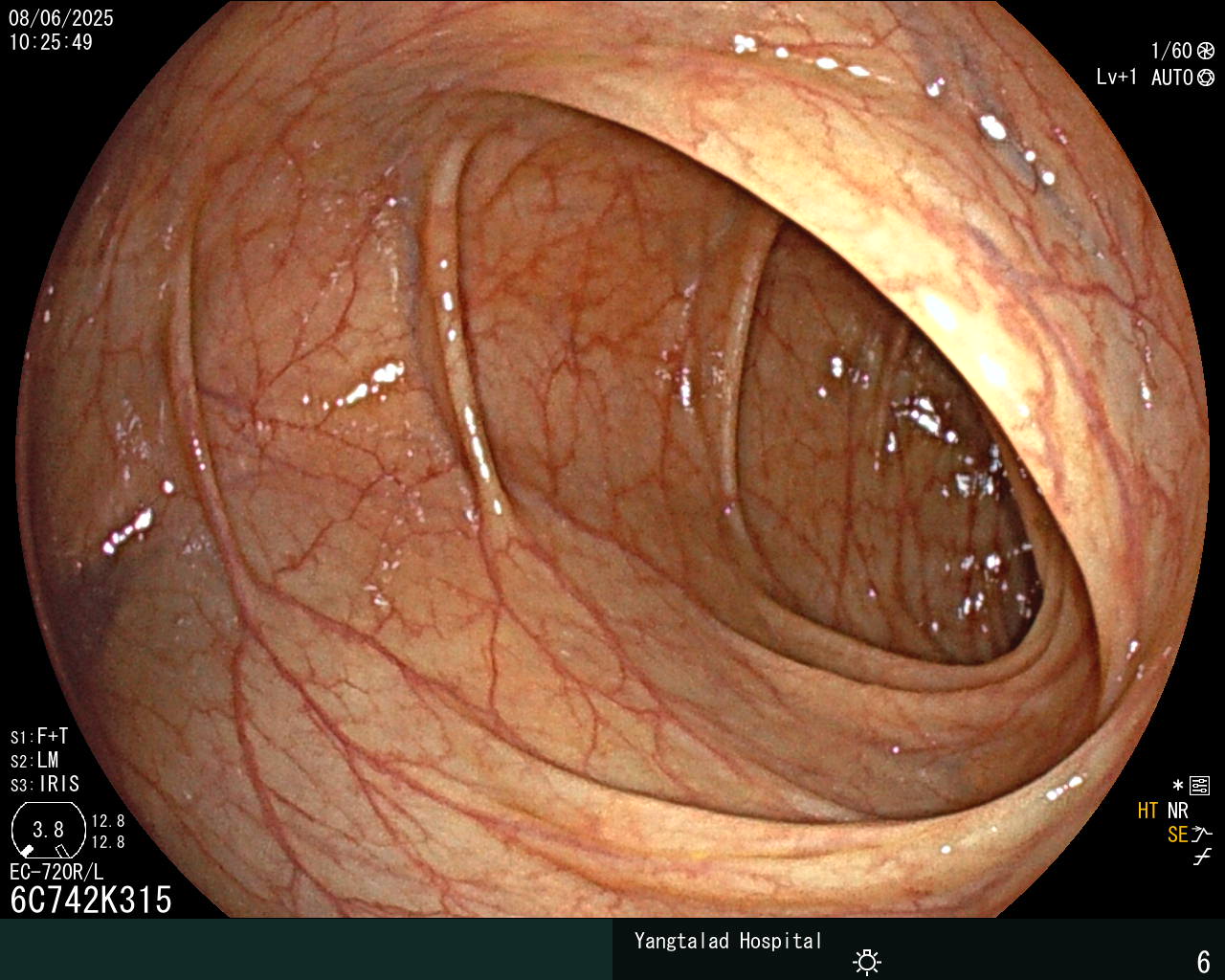The height and width of the screenshot is (980, 1225).
Task: Click the HT indicator in yellow
Action: tap(1148, 811)
